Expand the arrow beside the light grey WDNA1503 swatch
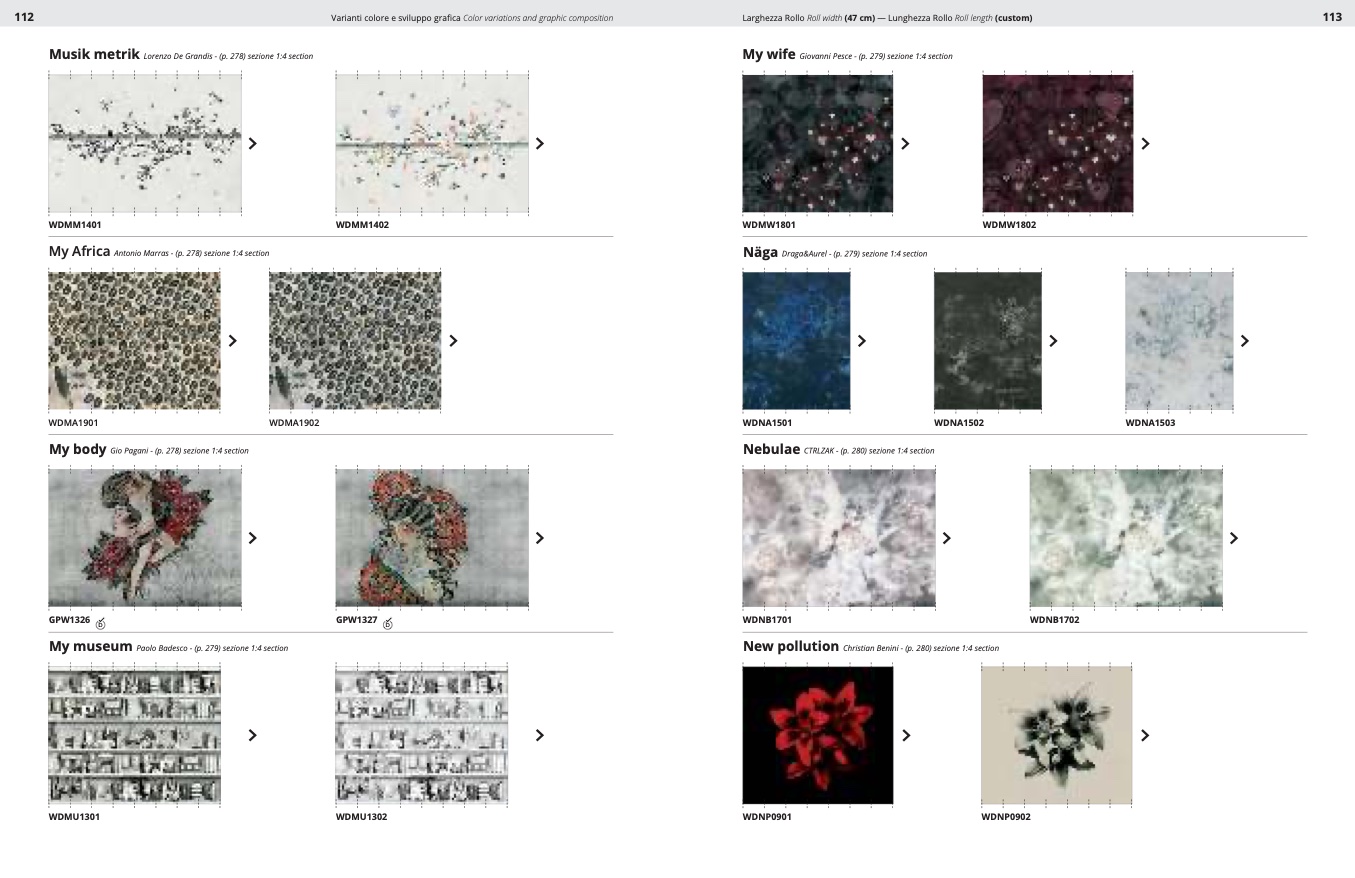 (1245, 341)
